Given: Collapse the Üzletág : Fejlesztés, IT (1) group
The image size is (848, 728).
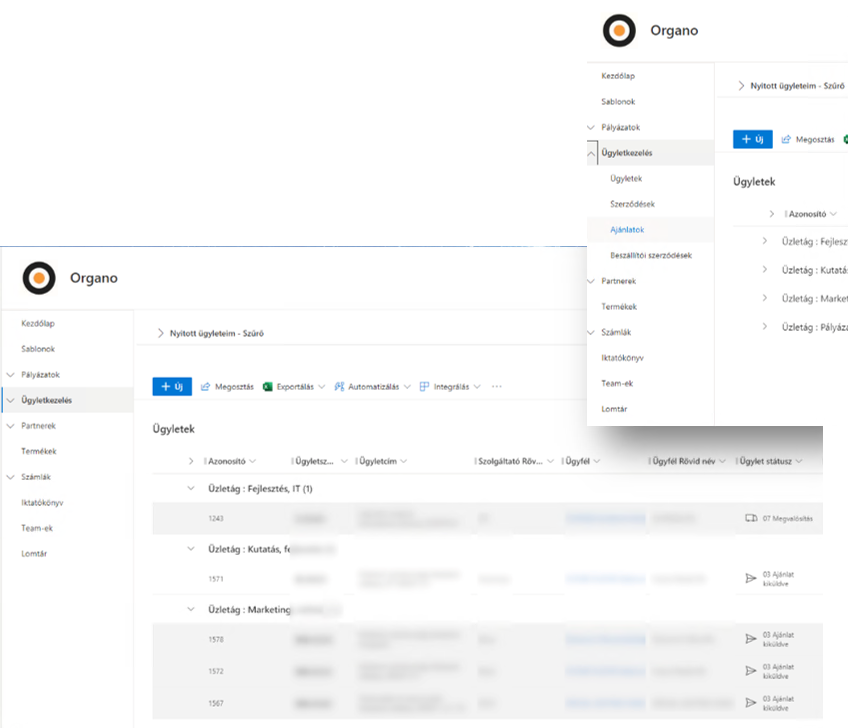Looking at the screenshot, I should click(191, 488).
